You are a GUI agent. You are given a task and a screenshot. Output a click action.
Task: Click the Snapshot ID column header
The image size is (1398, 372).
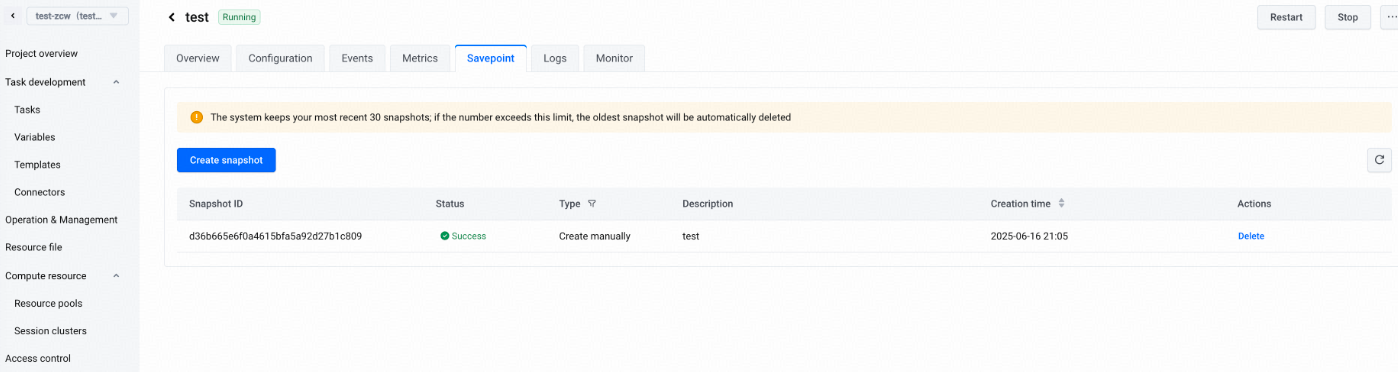coord(216,204)
